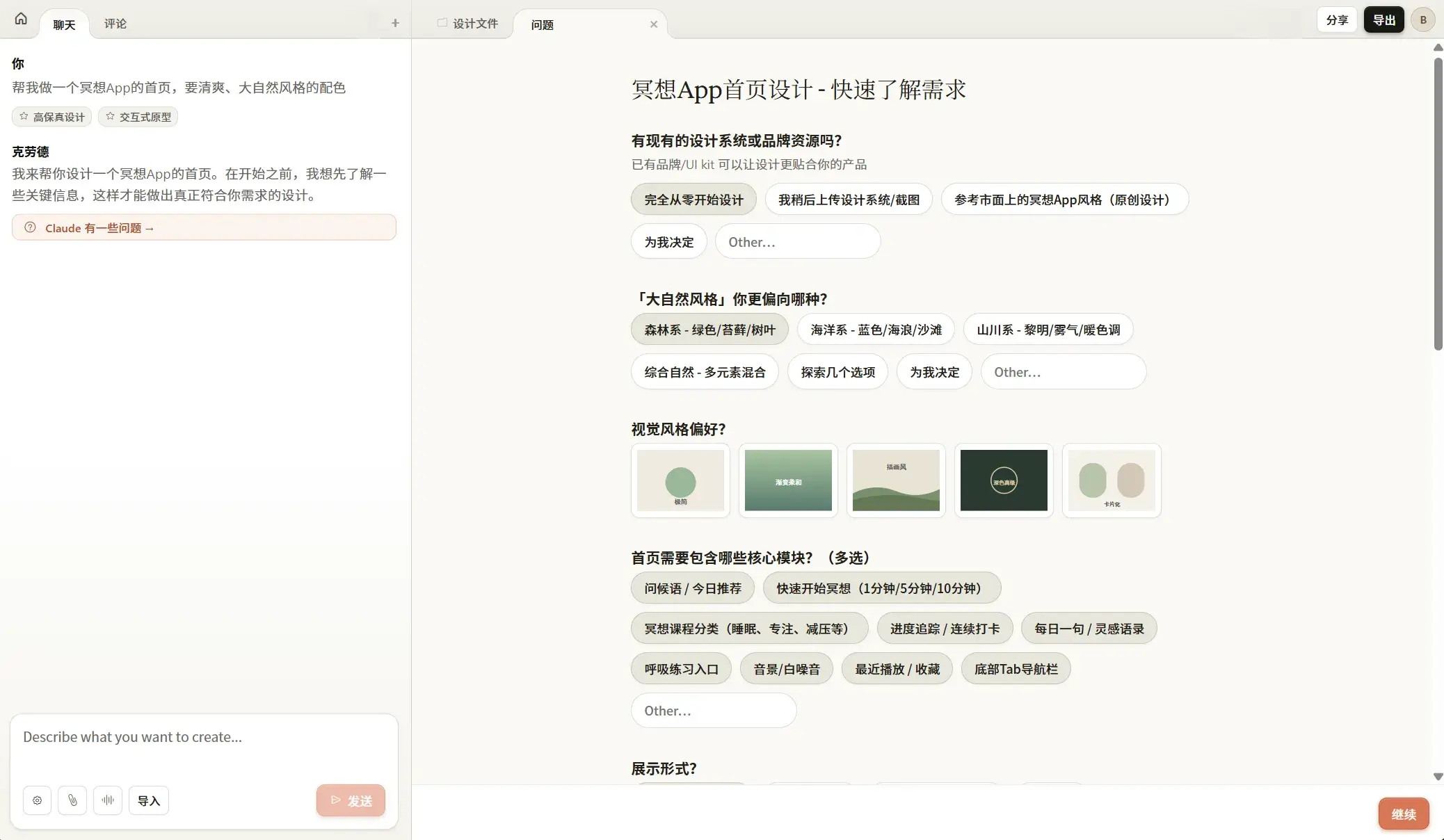Viewport: 1444px width, 840px height.
Task: Close the 问题 tab
Action: point(654,24)
